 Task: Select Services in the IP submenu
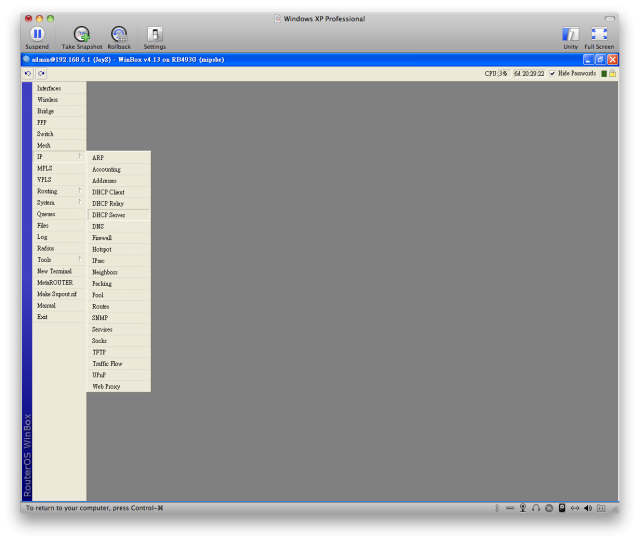(119, 329)
